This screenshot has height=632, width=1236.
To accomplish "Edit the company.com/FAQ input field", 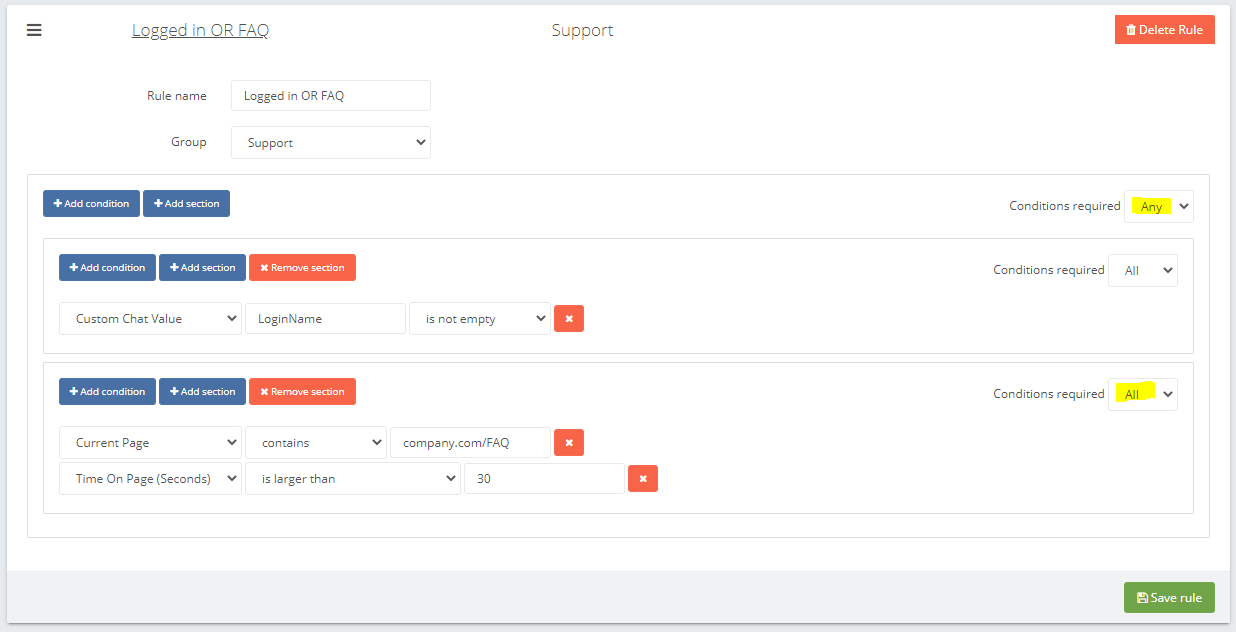I will click(470, 442).
